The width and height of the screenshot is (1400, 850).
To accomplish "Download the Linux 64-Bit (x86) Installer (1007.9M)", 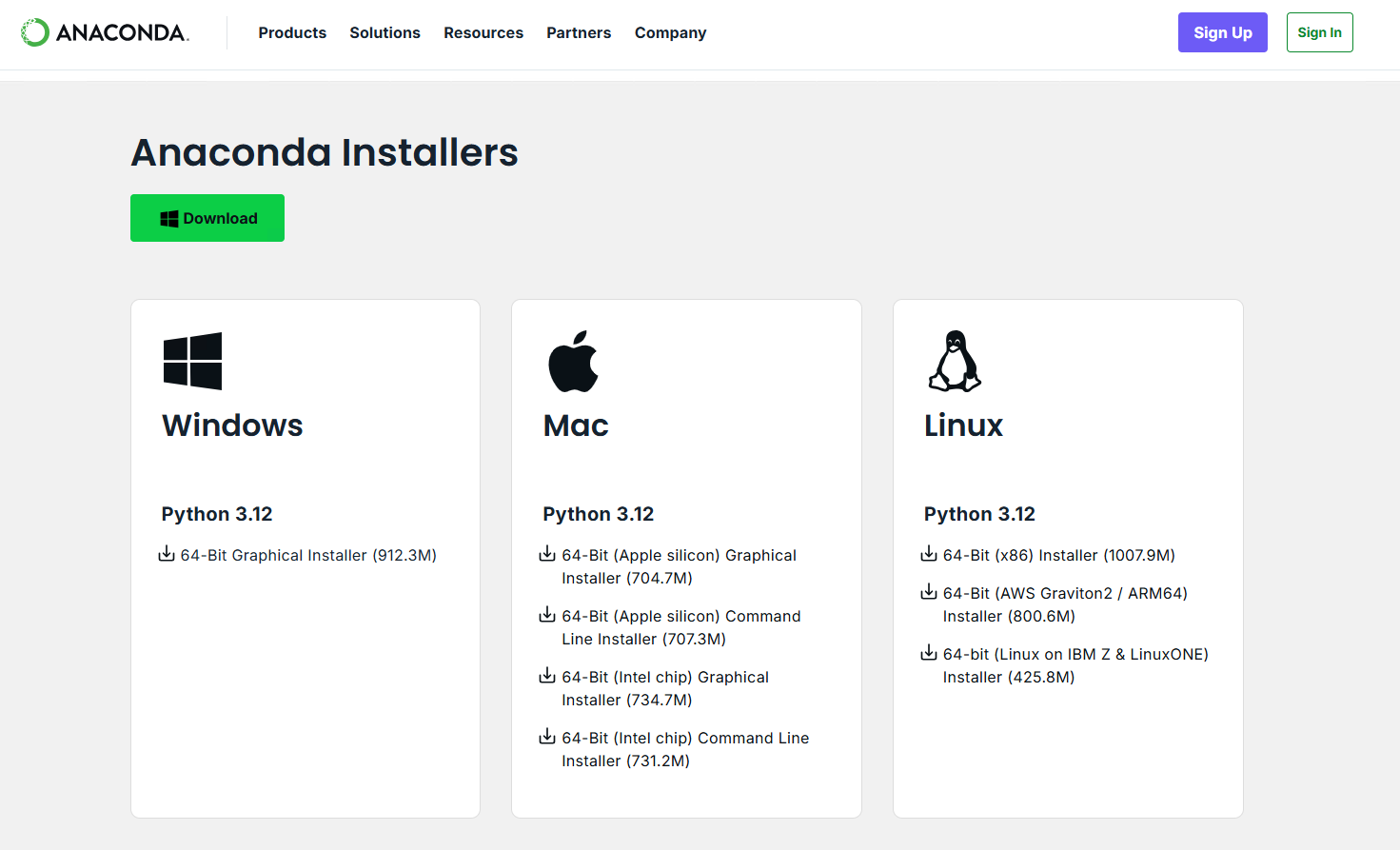I will click(x=1059, y=555).
